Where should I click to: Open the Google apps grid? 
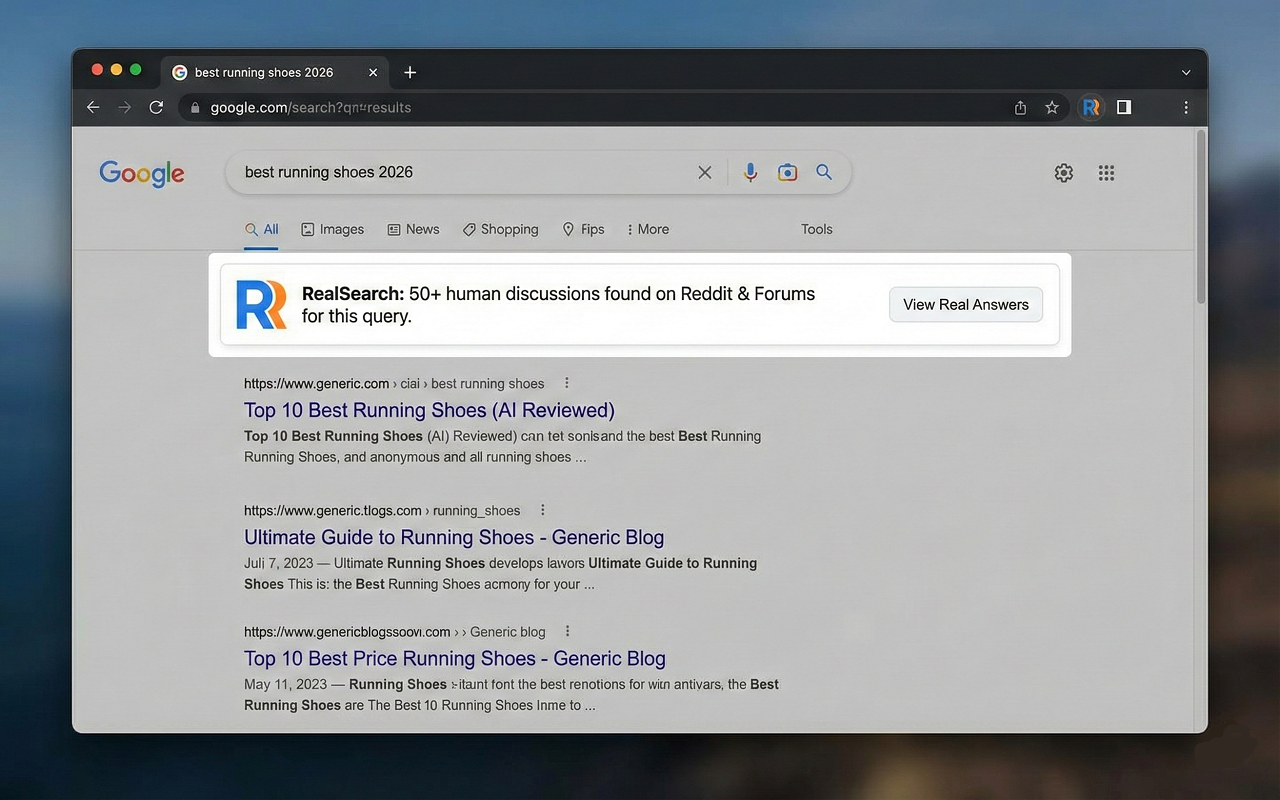[x=1106, y=172]
